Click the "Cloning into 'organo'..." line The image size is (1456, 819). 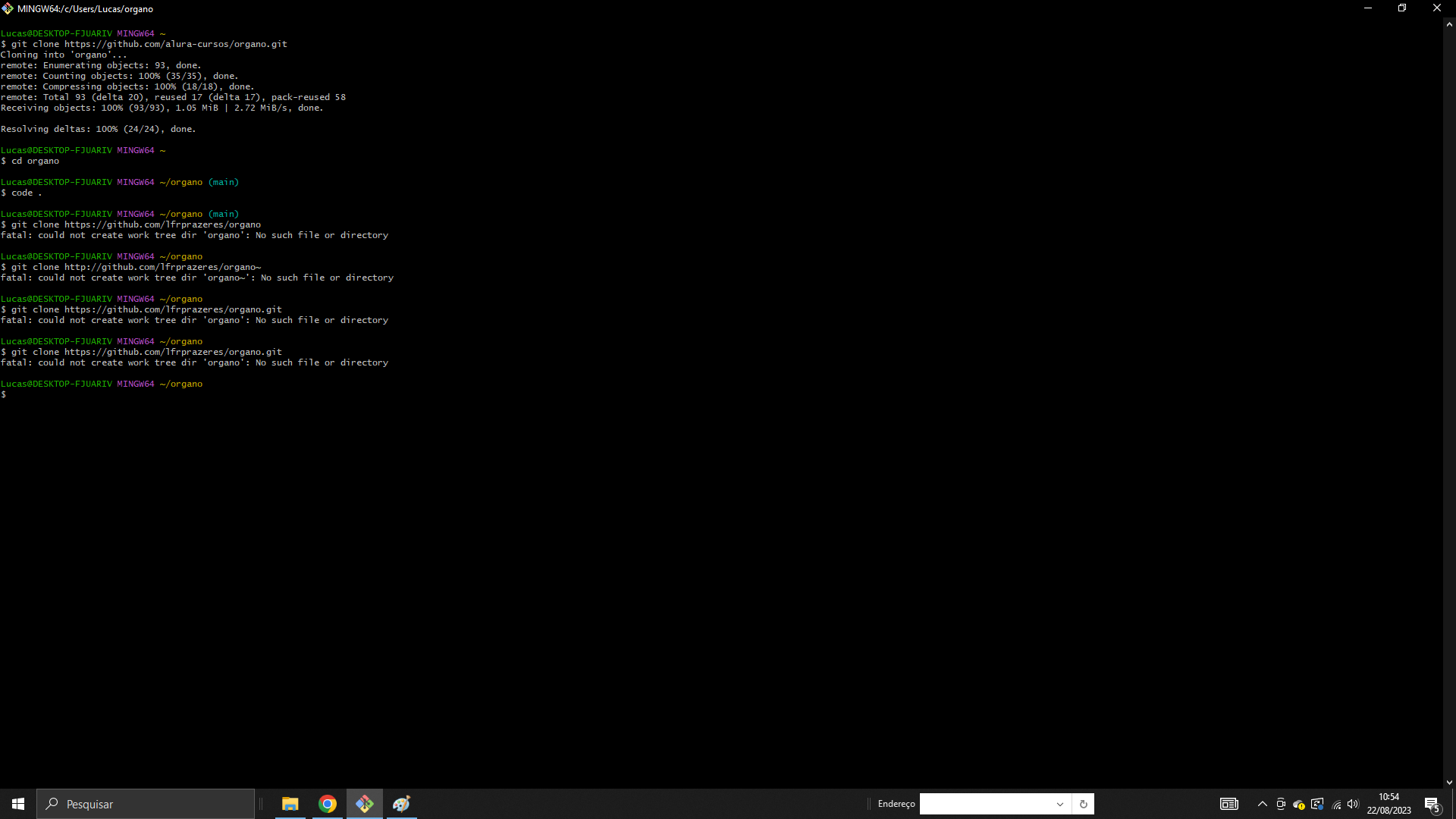point(64,55)
